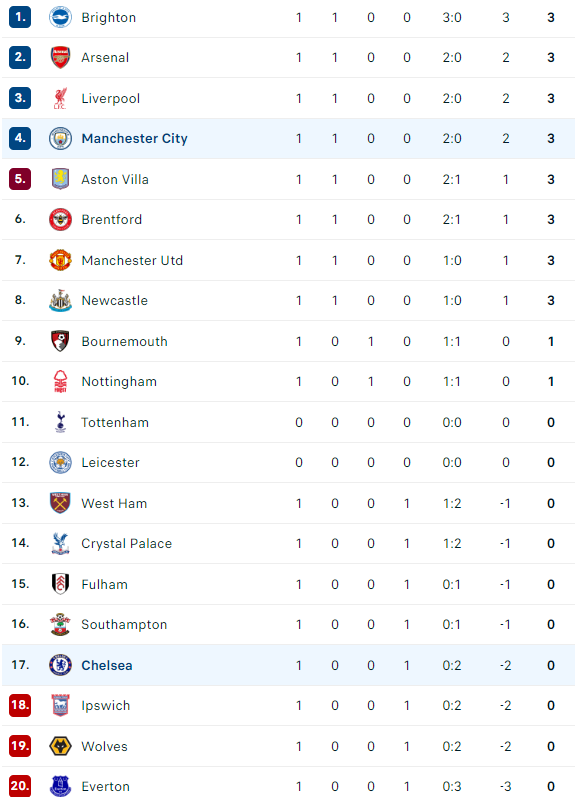
Task: Select the Southampton team name
Action: click(x=124, y=624)
